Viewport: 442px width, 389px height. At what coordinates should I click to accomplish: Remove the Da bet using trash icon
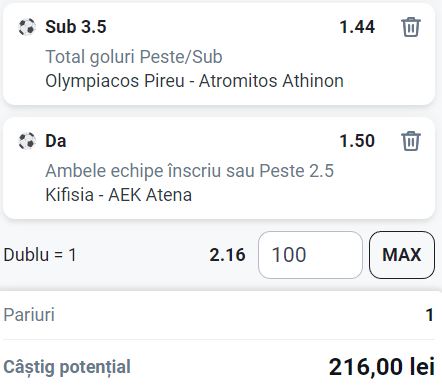pos(411,141)
